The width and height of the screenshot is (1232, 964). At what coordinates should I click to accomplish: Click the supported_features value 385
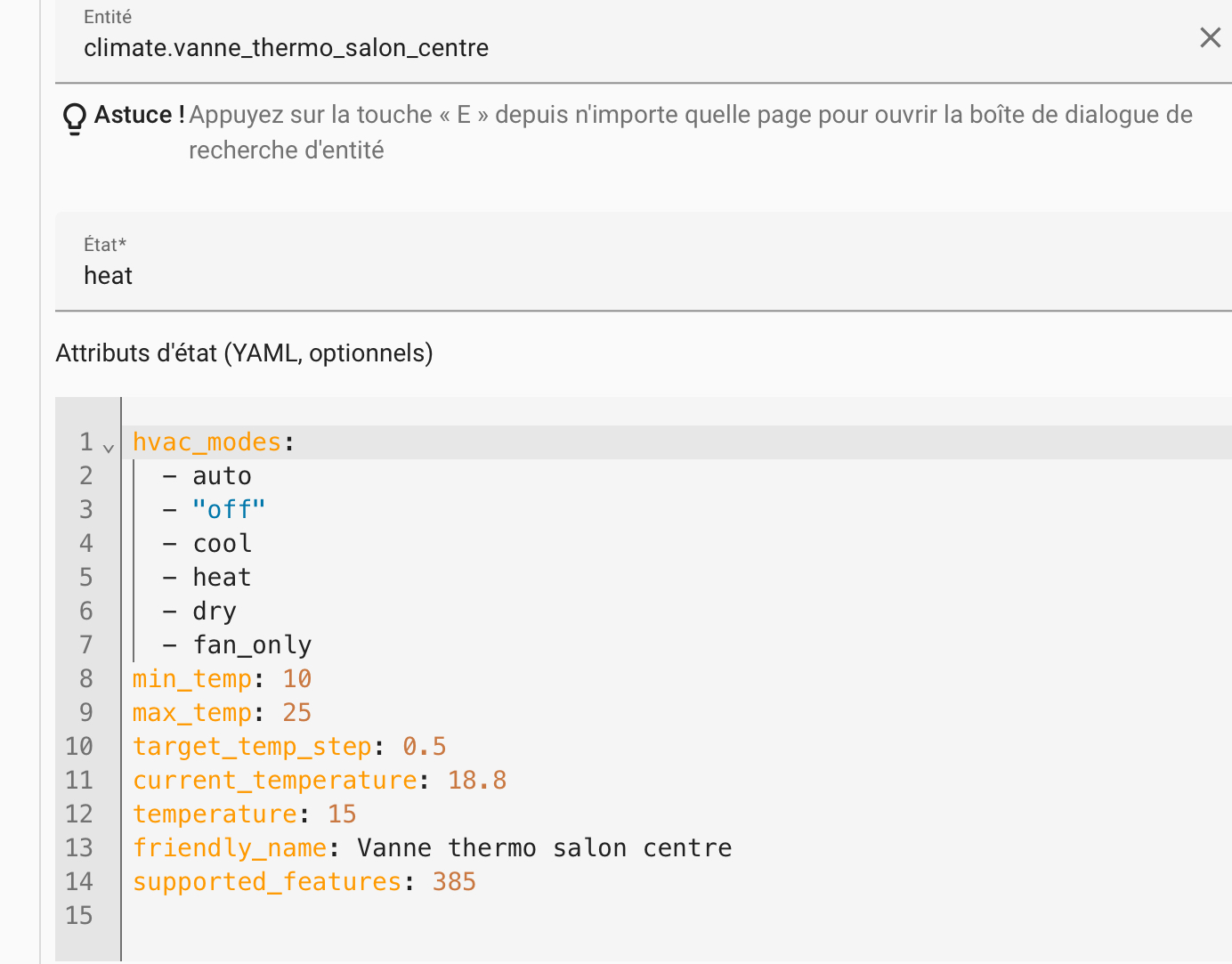[x=454, y=882]
